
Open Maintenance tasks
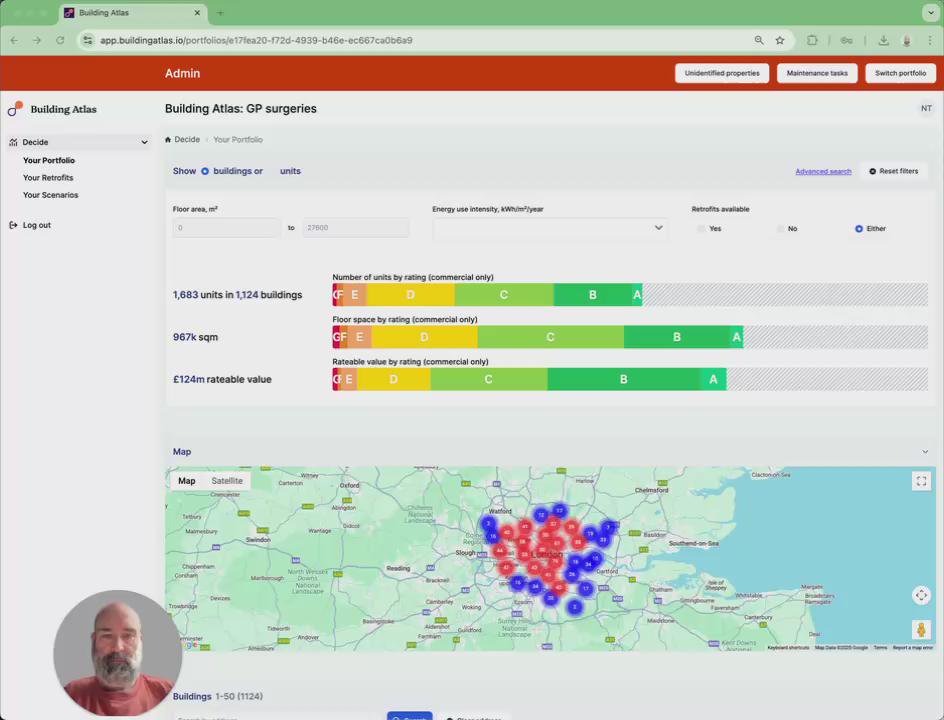817,73
